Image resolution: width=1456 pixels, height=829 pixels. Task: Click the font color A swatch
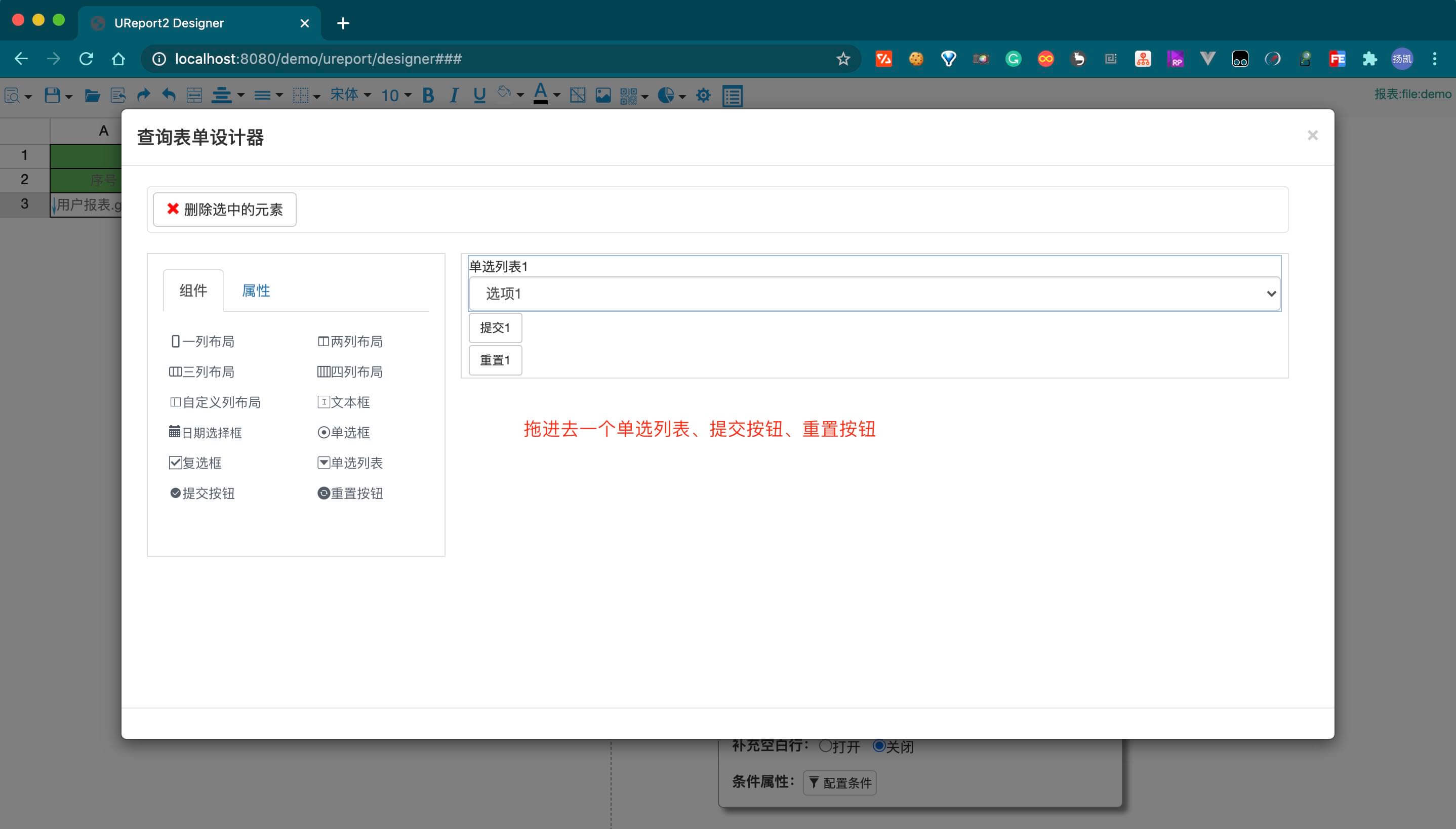pos(540,94)
